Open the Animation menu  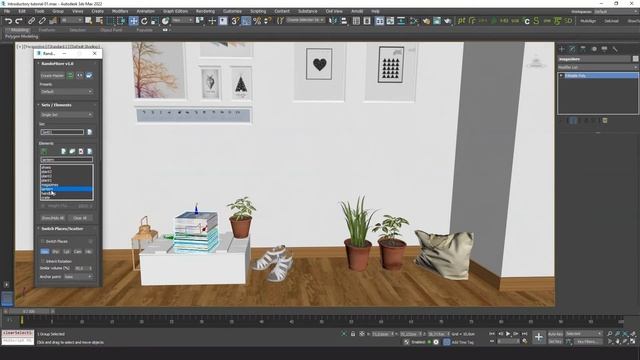145,11
